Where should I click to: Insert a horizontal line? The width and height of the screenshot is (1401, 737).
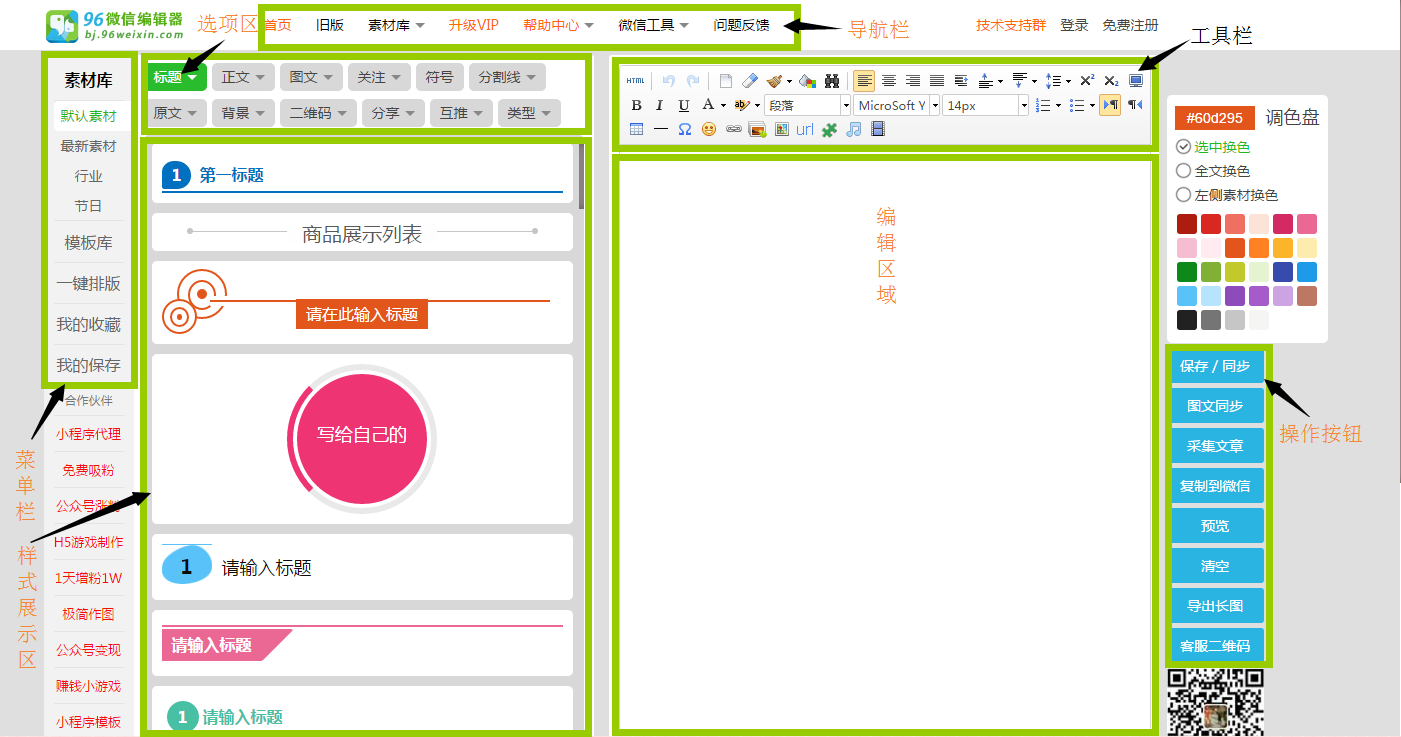660,129
